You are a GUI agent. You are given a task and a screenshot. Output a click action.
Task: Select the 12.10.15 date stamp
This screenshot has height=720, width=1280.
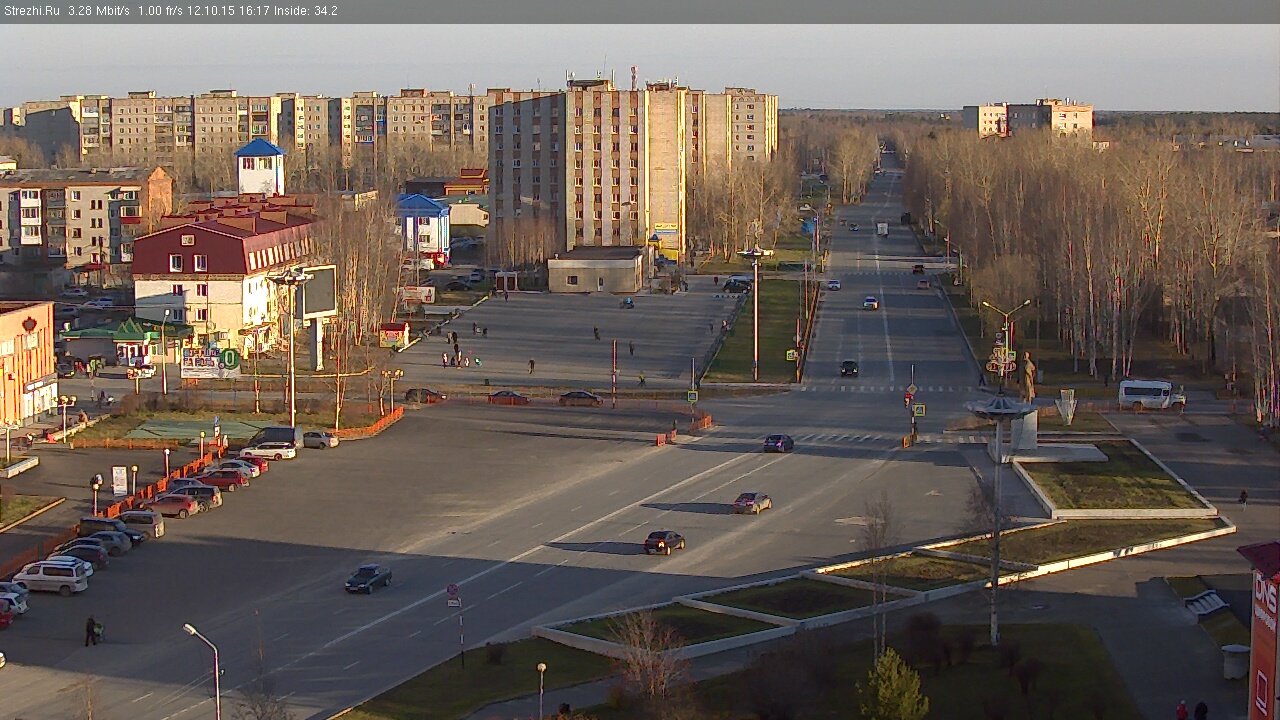[x=210, y=11]
